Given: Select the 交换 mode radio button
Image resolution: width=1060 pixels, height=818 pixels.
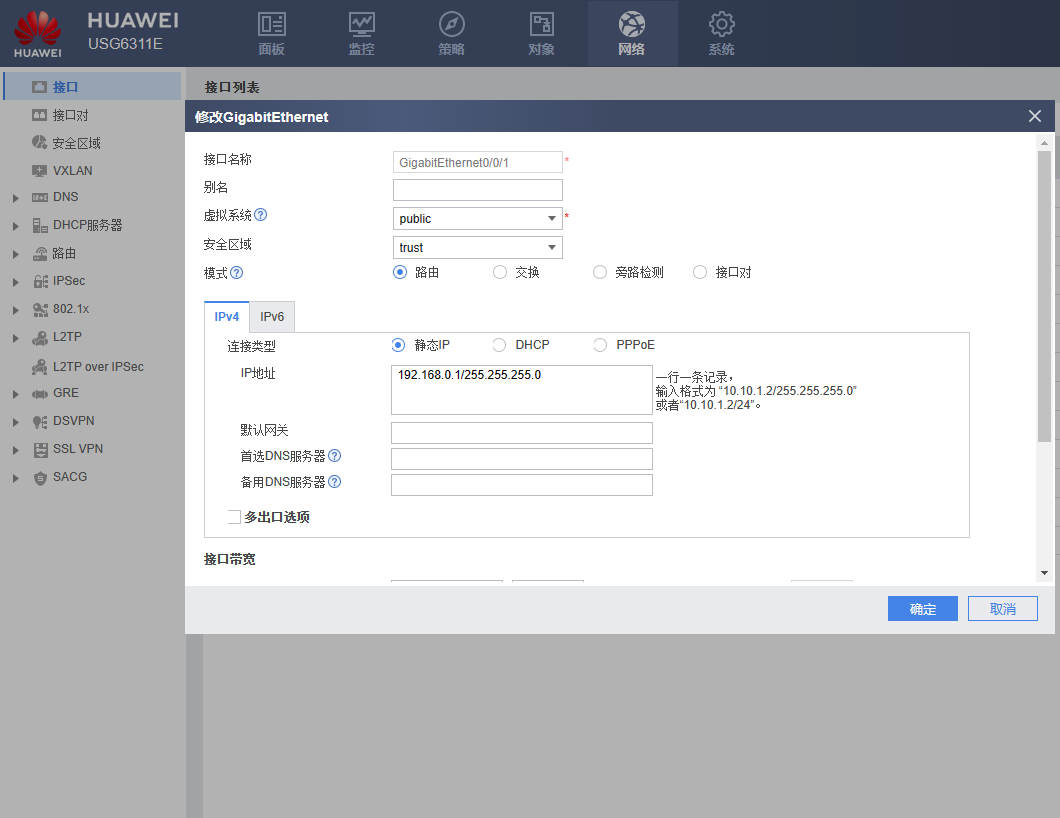Looking at the screenshot, I should (x=500, y=272).
